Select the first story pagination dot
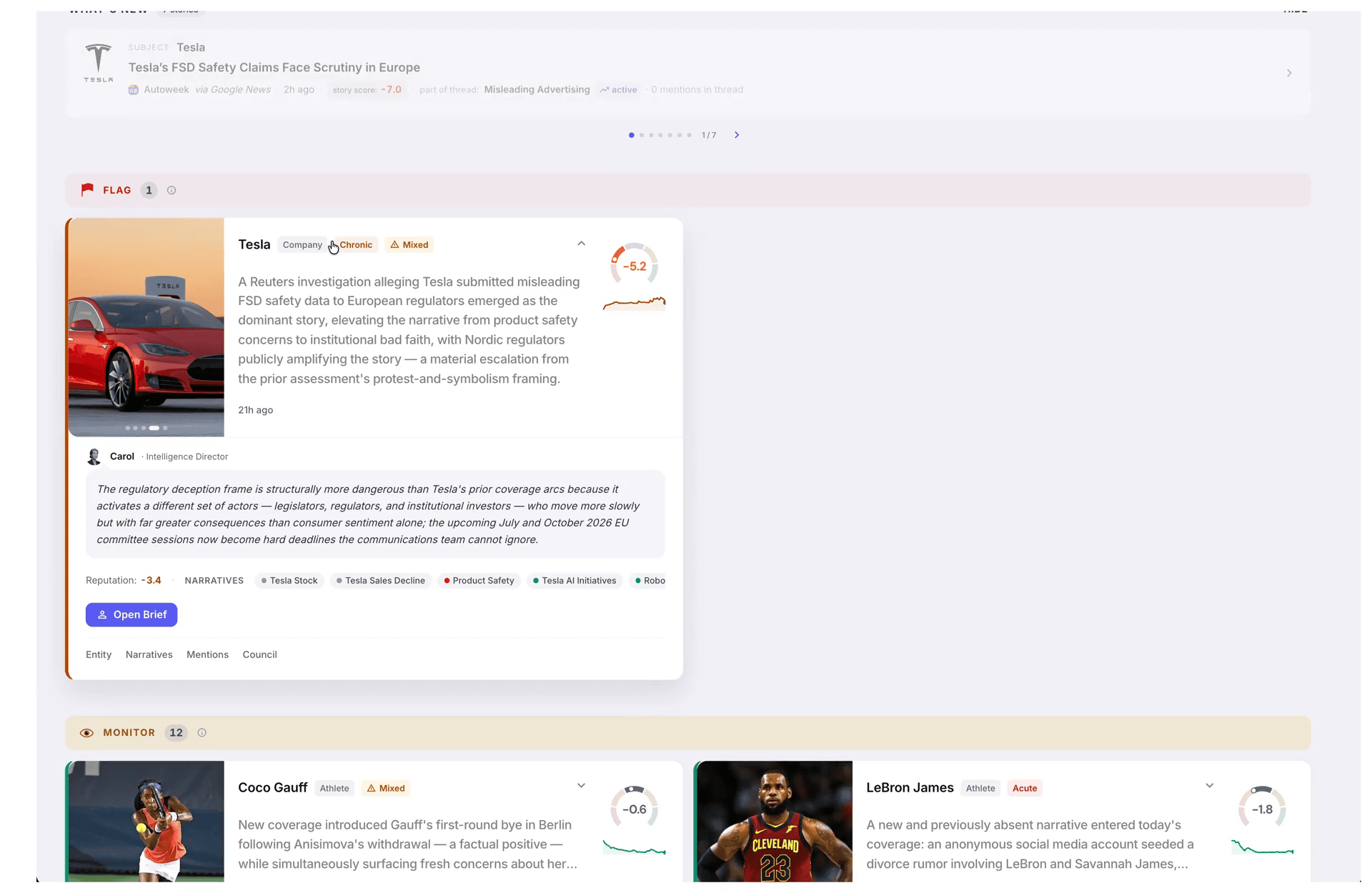 632,135
